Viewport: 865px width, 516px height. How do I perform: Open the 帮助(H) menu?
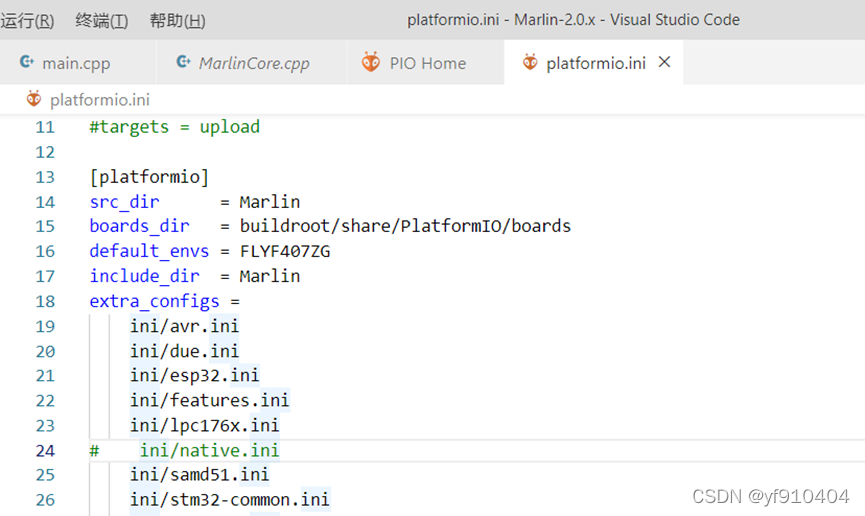pos(177,21)
